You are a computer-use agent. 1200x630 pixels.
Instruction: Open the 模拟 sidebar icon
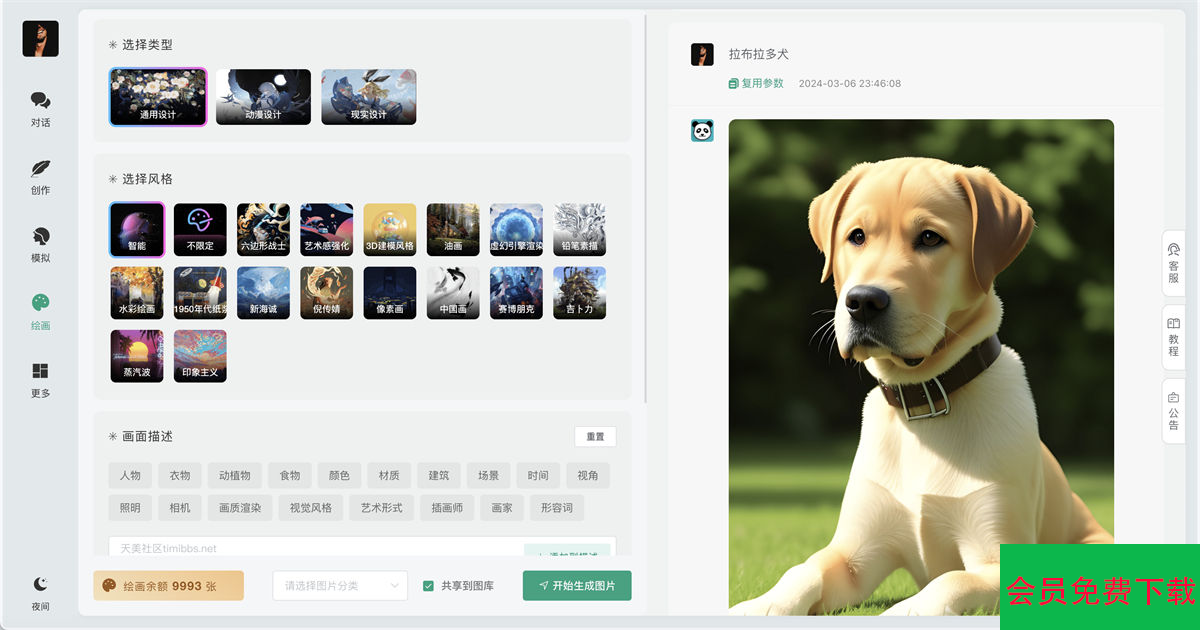(x=40, y=237)
